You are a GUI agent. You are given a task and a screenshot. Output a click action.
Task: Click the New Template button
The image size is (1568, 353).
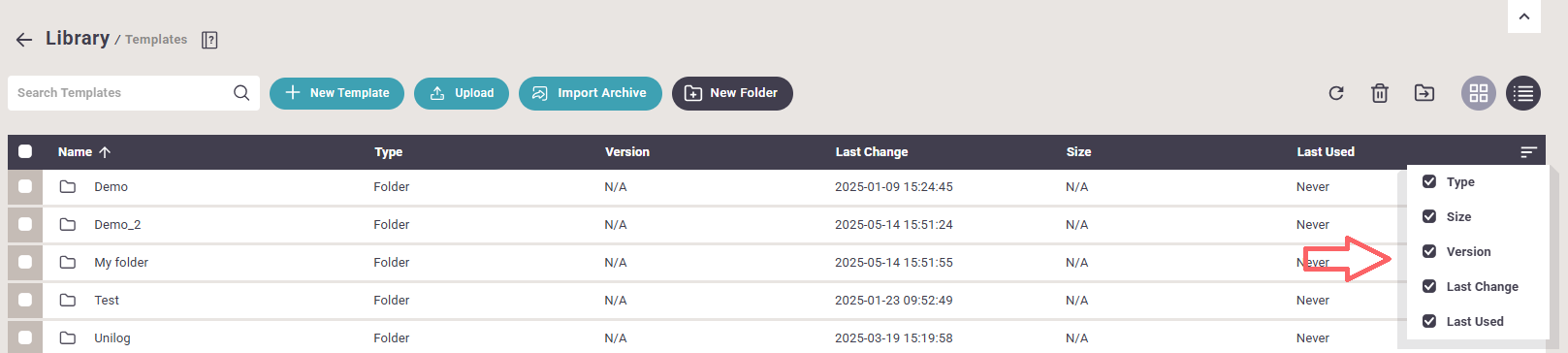tap(336, 93)
